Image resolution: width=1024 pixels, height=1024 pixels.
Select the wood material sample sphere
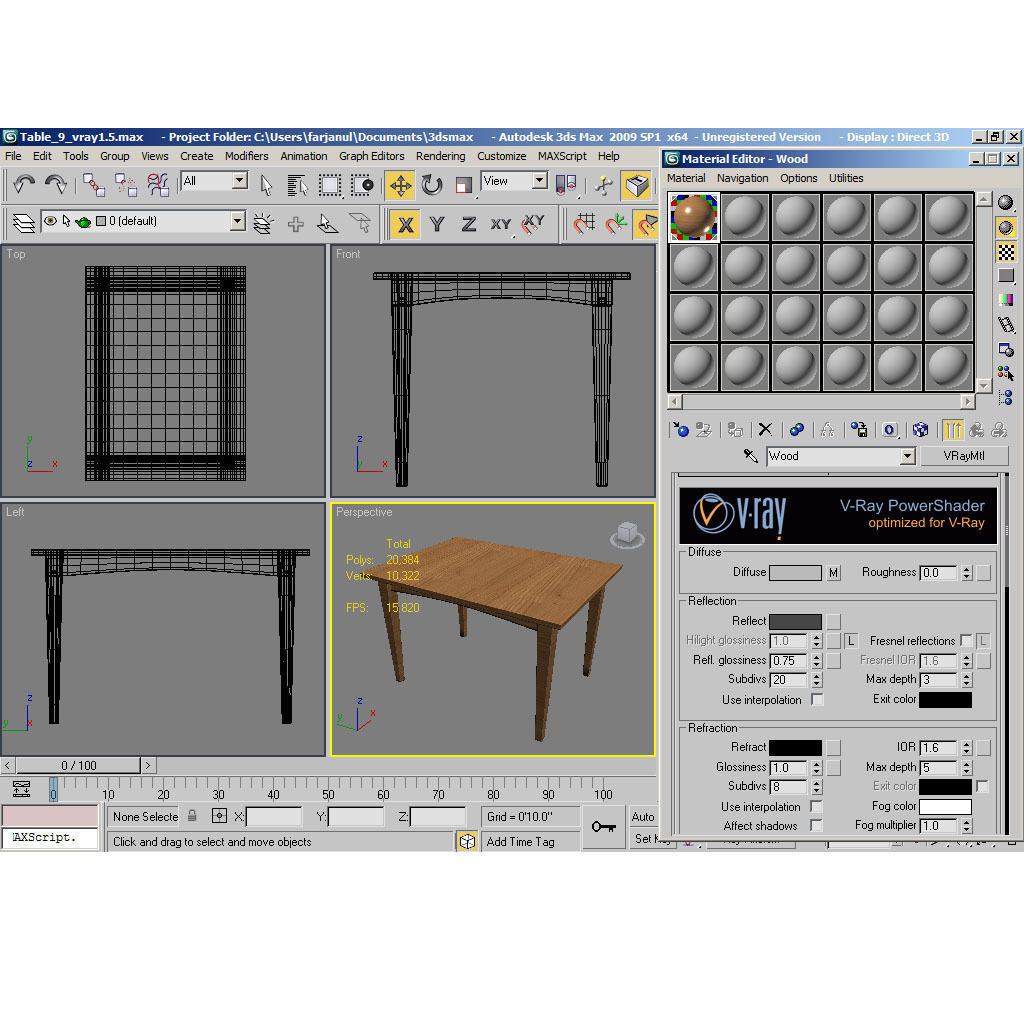coord(694,217)
